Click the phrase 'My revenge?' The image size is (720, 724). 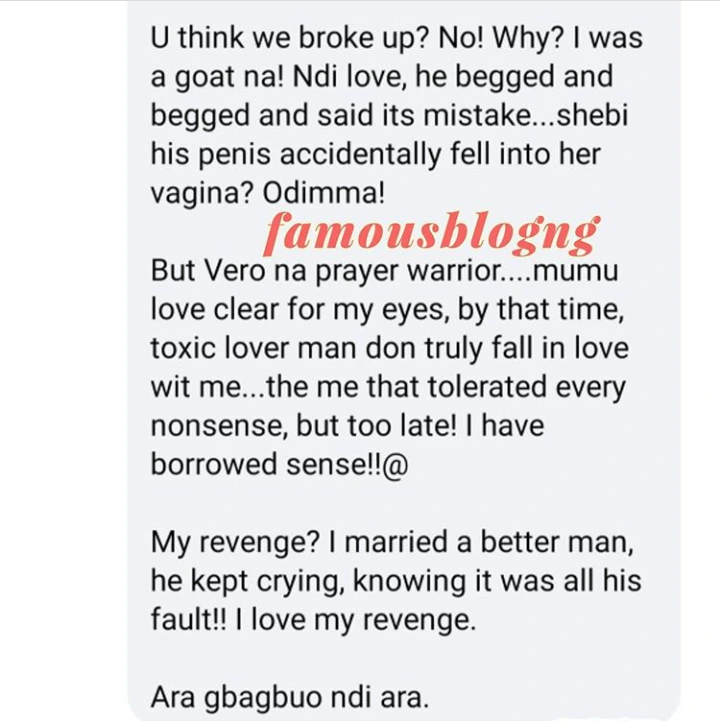click(235, 543)
